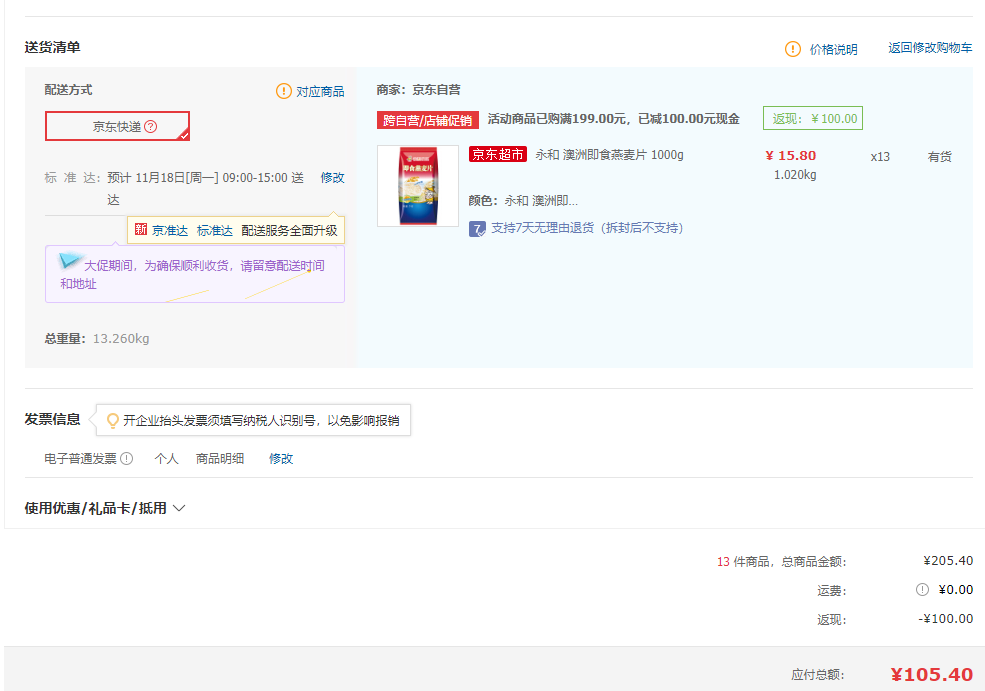Click the 总重量 value 13.260kg
The width and height of the screenshot is (985, 691).
pos(121,339)
